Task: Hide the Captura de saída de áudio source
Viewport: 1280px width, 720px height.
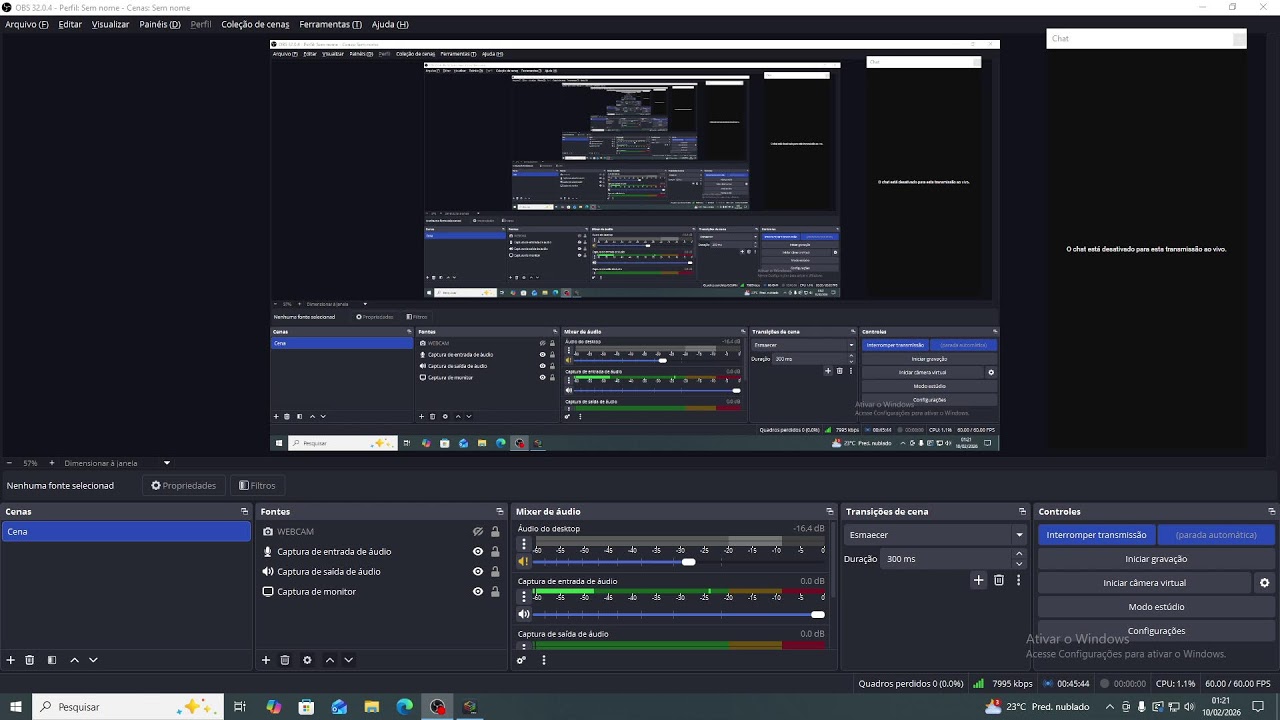Action: (478, 572)
